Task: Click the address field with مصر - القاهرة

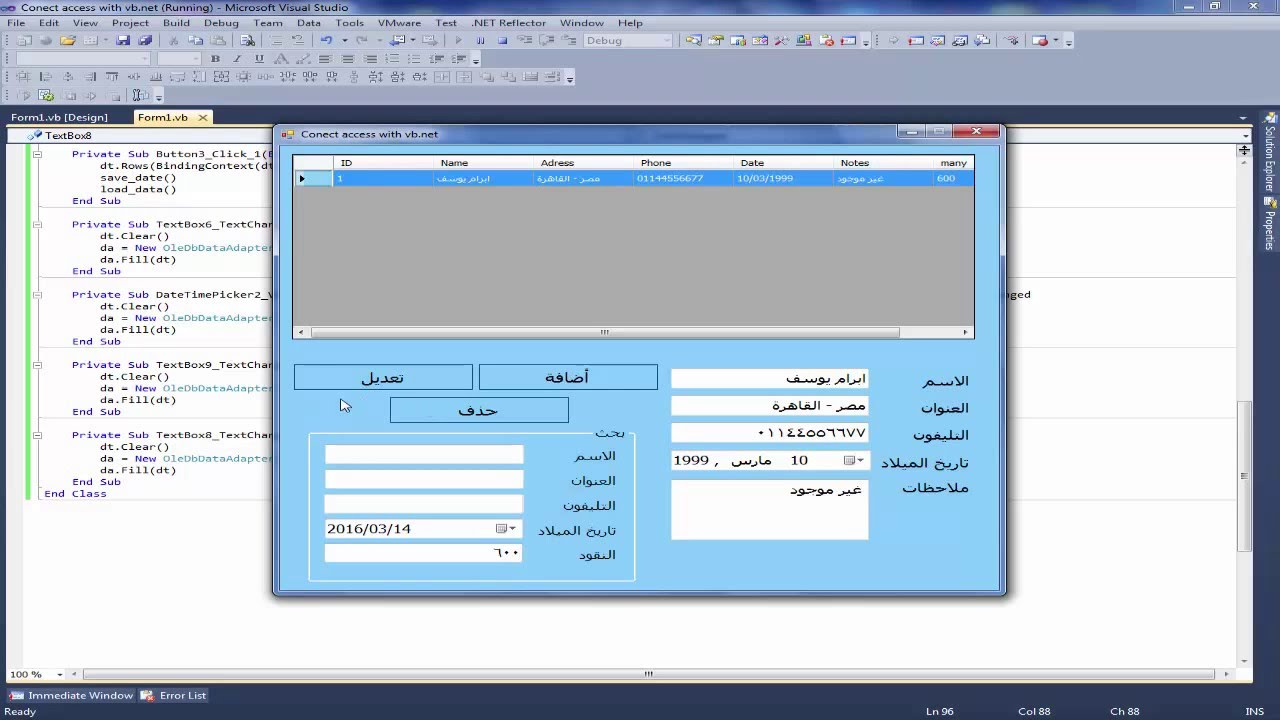Action: coord(770,406)
